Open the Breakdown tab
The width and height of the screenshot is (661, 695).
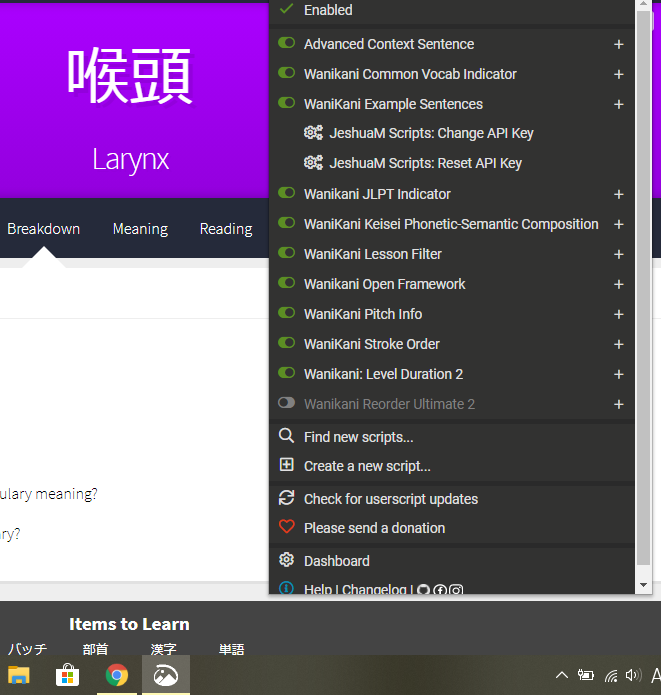[43, 229]
